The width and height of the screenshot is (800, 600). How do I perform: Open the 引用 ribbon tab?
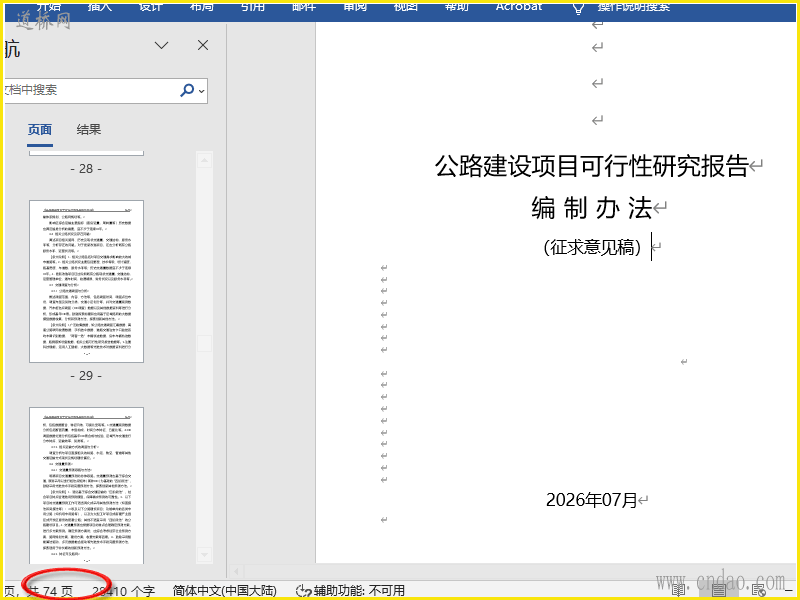253,7
